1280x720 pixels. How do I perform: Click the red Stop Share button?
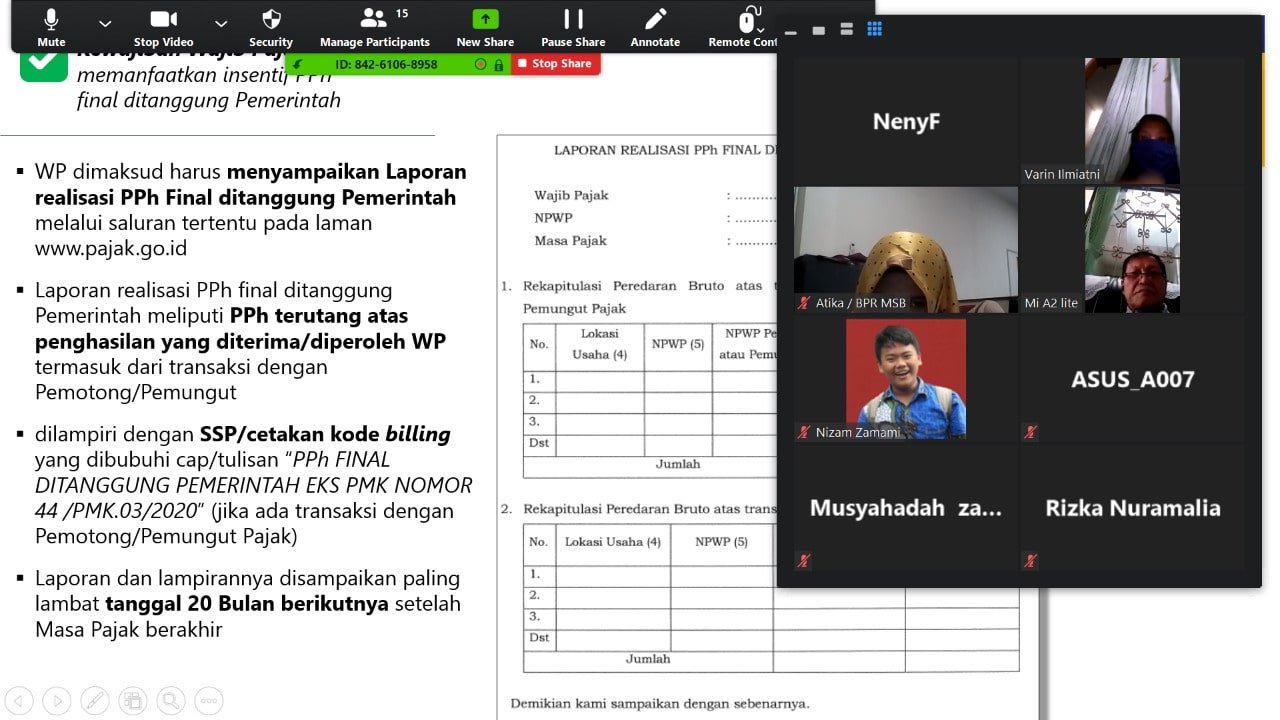coord(556,64)
